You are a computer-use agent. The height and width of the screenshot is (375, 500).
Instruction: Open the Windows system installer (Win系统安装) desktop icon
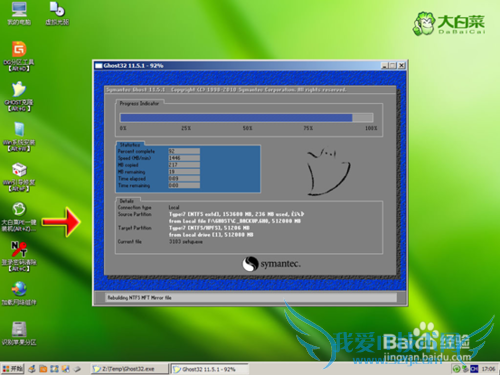pyautogui.click(x=19, y=137)
